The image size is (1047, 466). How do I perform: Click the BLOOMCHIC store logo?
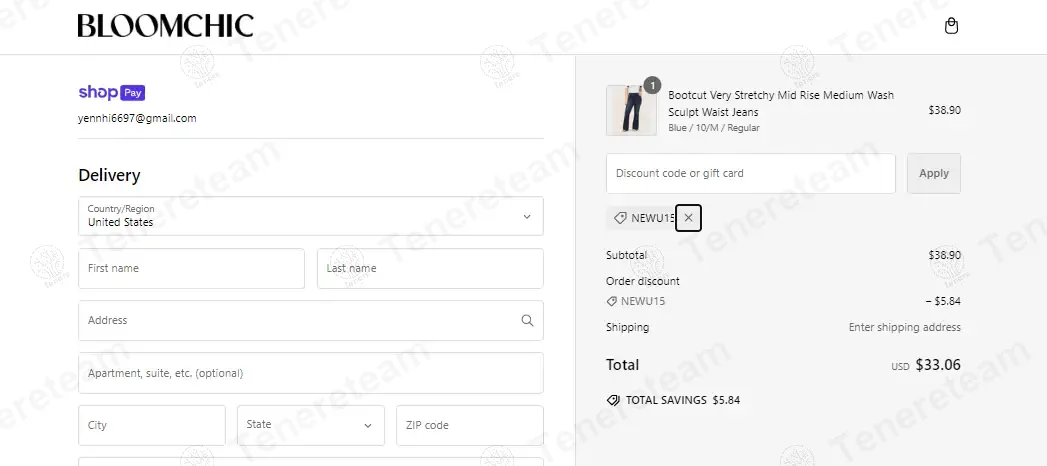tap(165, 26)
